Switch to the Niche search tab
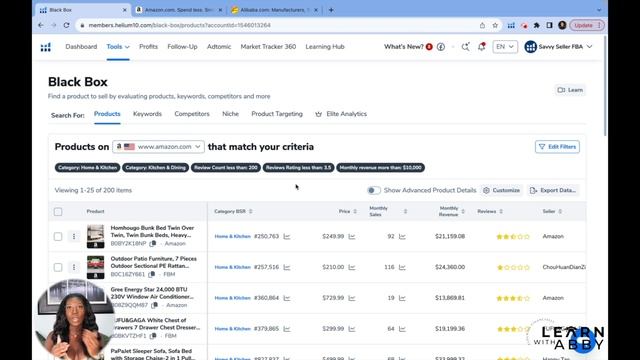Screen dimensions: 640x360 point(230,114)
